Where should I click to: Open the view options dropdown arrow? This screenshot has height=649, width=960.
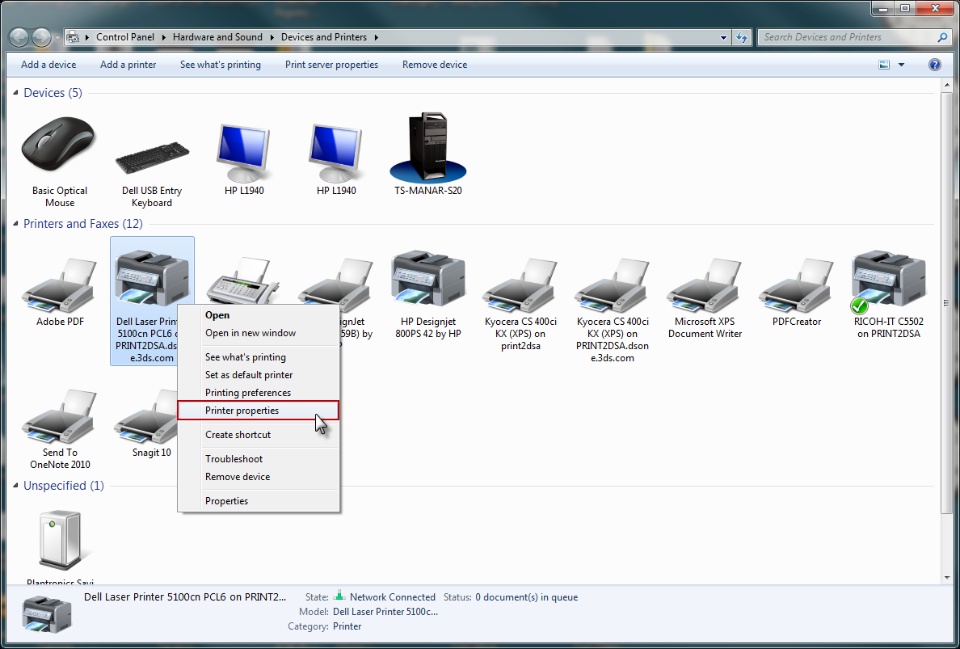tap(901, 64)
